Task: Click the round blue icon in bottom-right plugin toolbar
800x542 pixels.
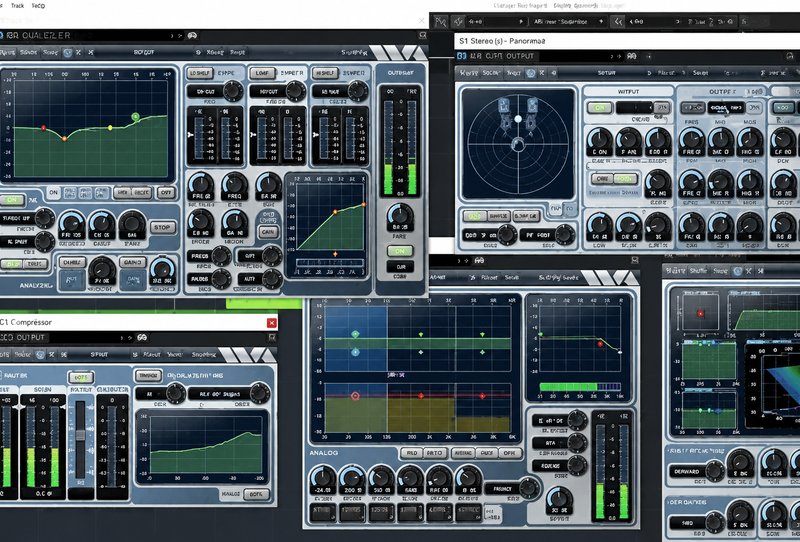Action: tap(737, 271)
